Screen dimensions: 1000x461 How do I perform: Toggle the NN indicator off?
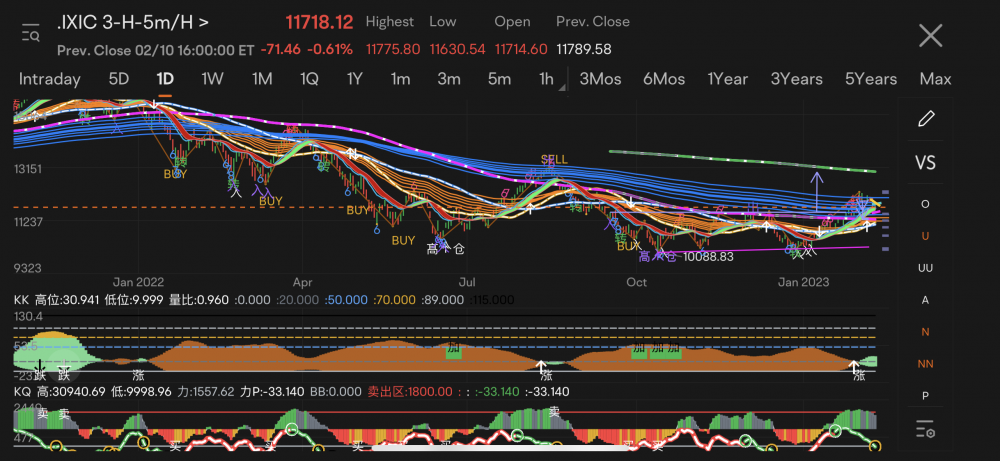point(926,364)
